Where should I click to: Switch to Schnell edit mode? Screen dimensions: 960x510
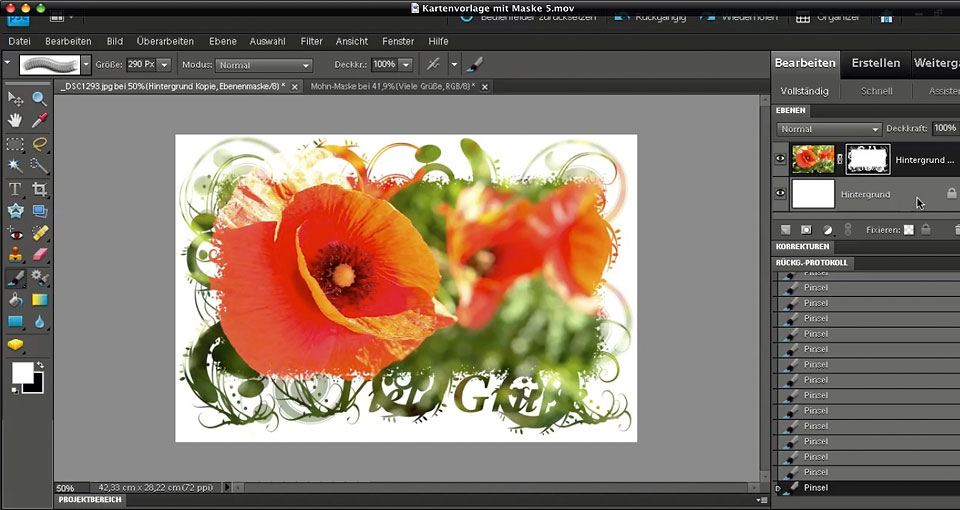pos(877,91)
